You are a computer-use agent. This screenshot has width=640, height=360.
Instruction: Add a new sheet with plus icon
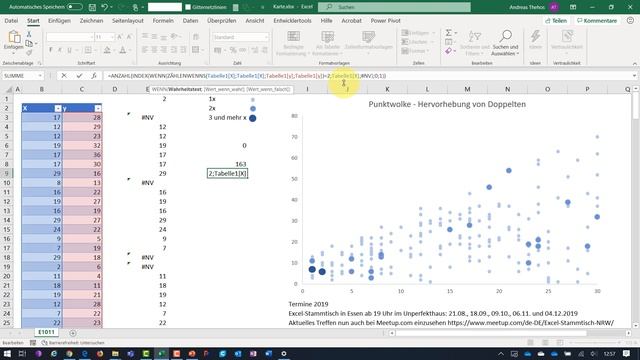pyautogui.click(x=73, y=333)
